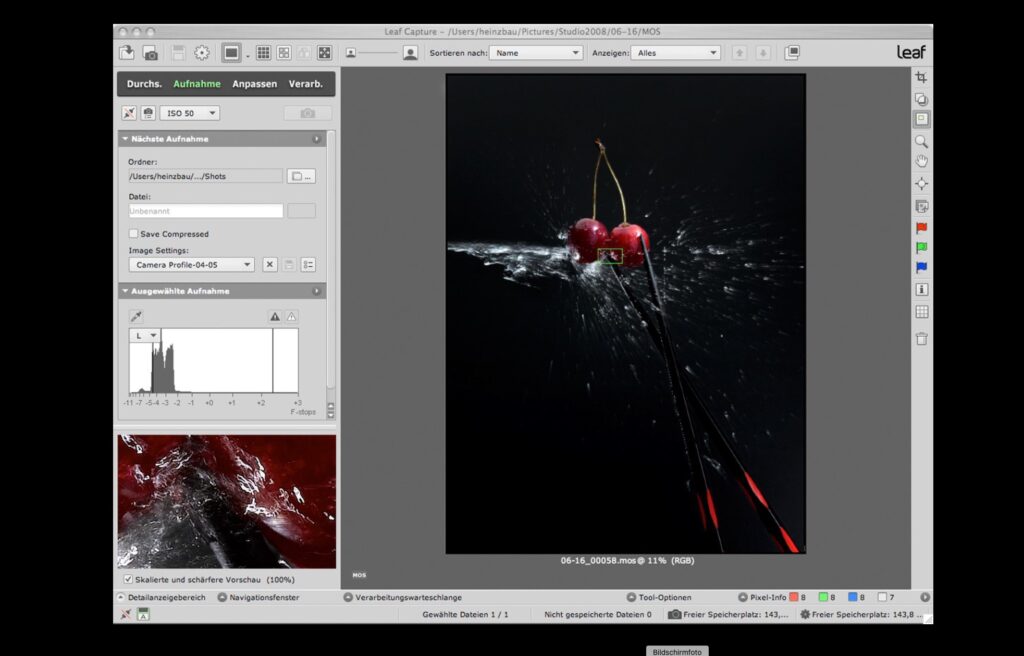Click the trash icon to delete image
The image size is (1024, 656).
921,338
